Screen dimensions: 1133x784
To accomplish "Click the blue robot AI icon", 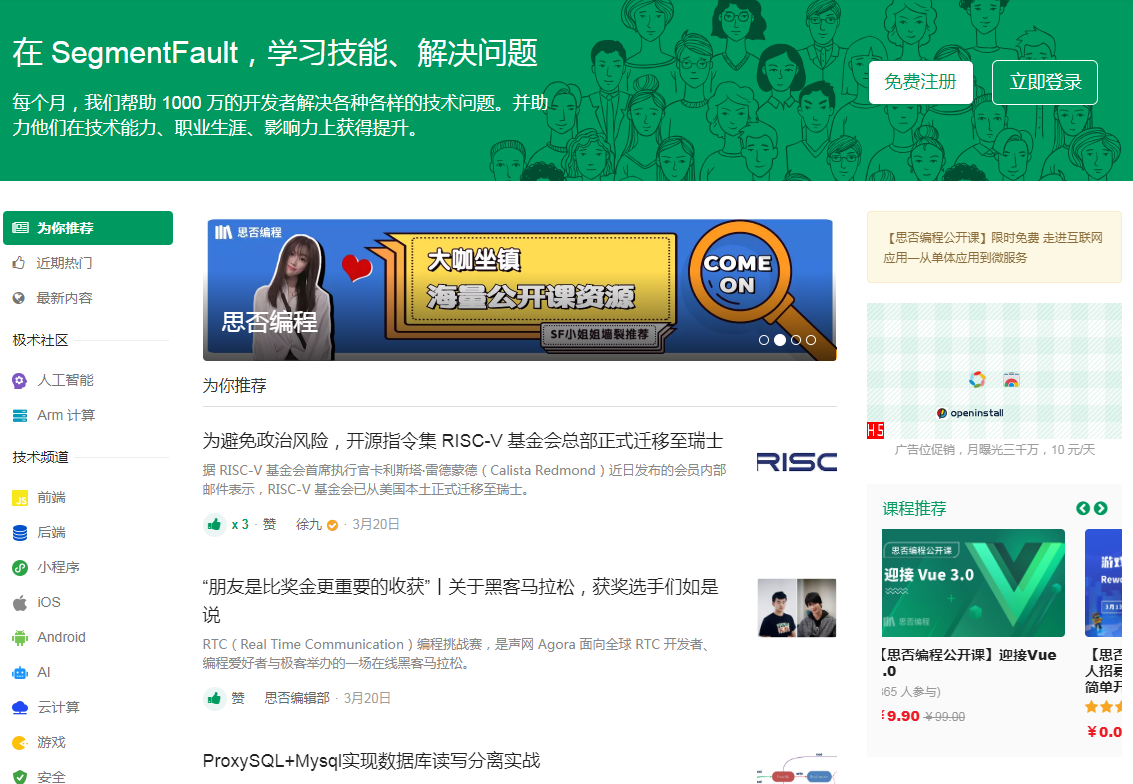I will [x=20, y=673].
